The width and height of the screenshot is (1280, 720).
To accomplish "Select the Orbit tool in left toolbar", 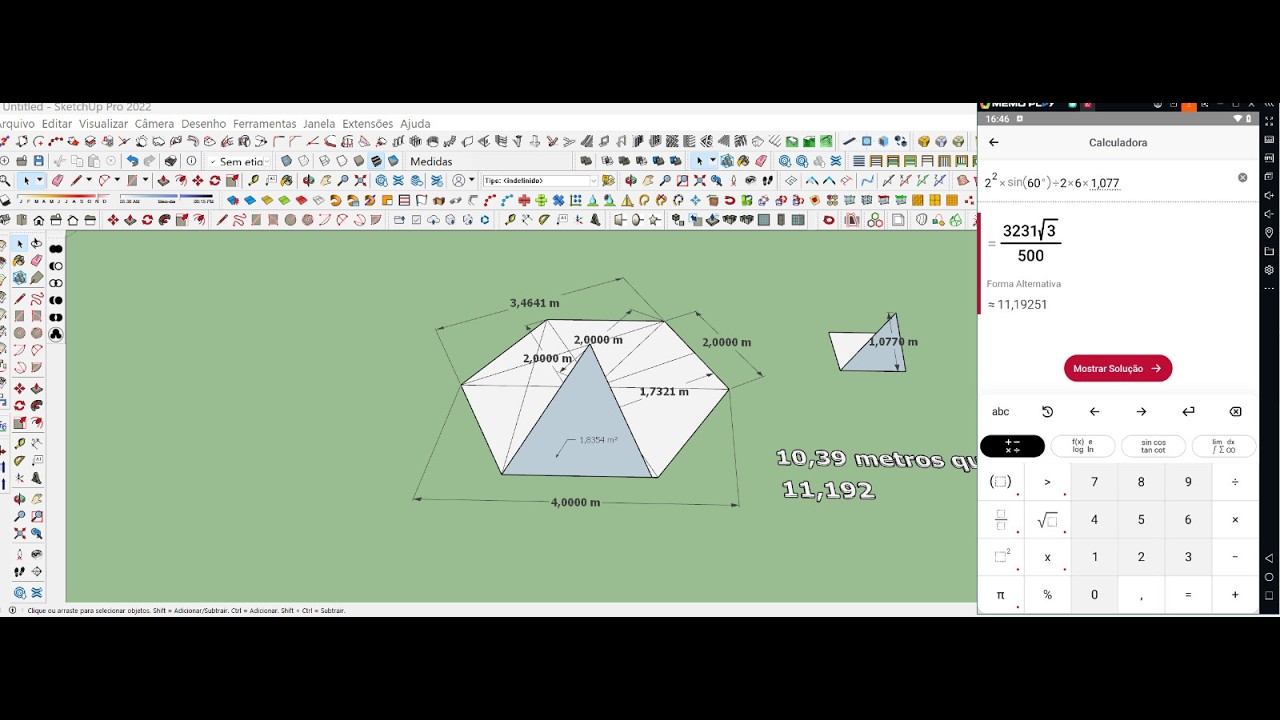I will [19, 499].
